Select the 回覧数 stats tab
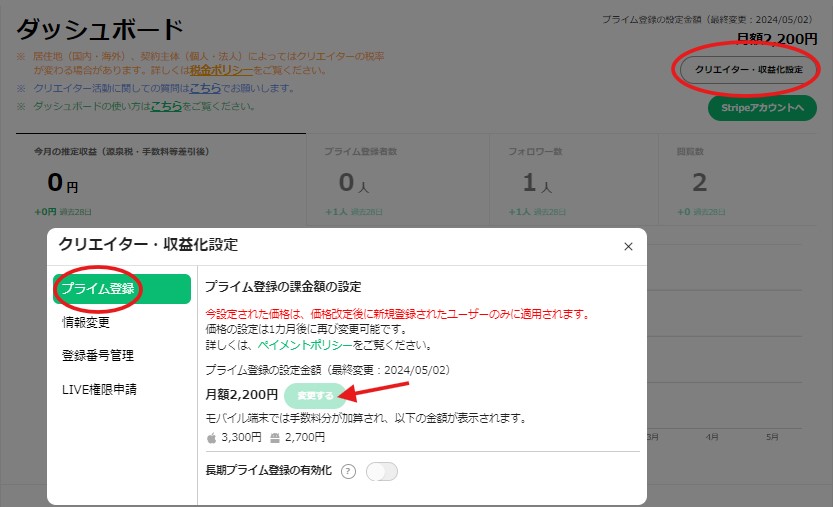This screenshot has width=833, height=507. point(737,180)
